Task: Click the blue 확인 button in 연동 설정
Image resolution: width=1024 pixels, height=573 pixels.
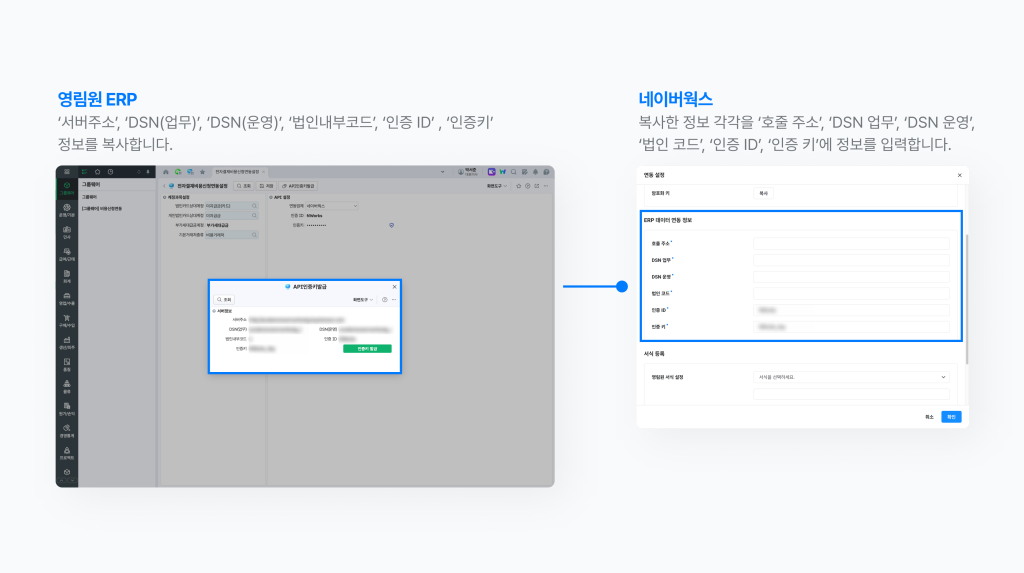Action: [x=951, y=416]
